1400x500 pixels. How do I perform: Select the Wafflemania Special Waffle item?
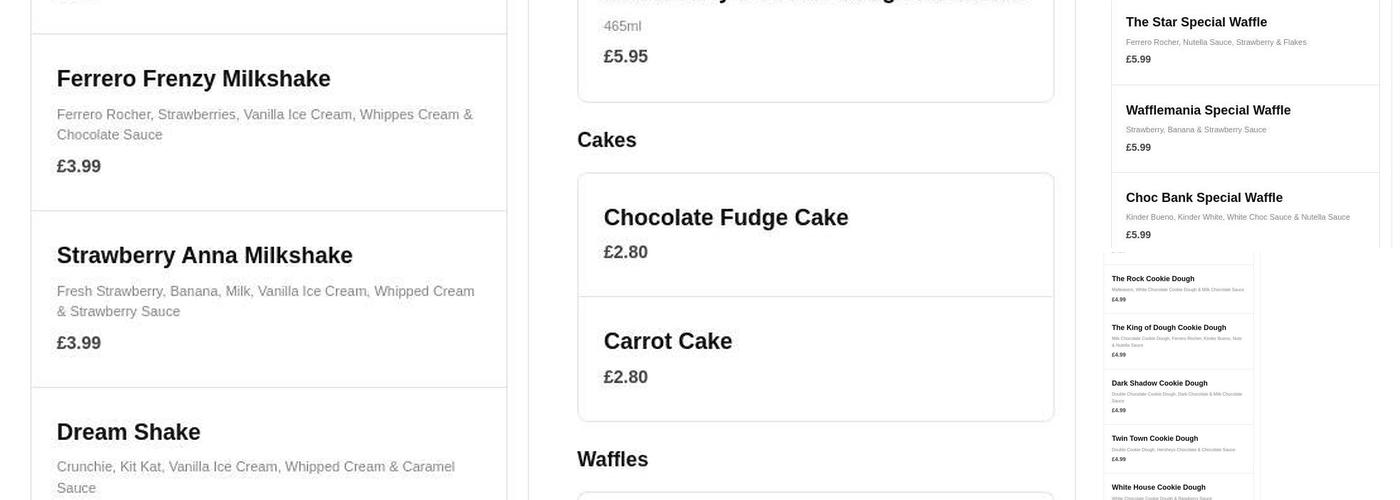click(x=1207, y=110)
